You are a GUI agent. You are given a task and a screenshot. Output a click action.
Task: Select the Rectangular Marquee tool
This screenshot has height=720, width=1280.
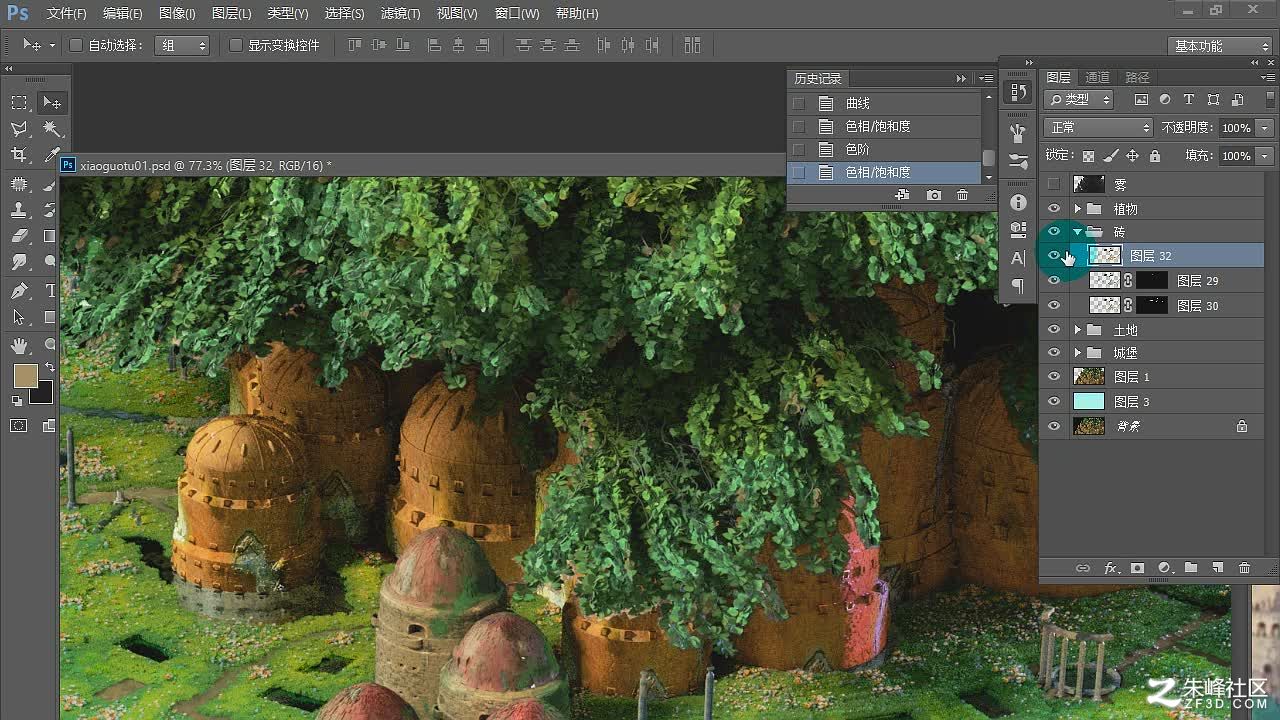tap(19, 102)
